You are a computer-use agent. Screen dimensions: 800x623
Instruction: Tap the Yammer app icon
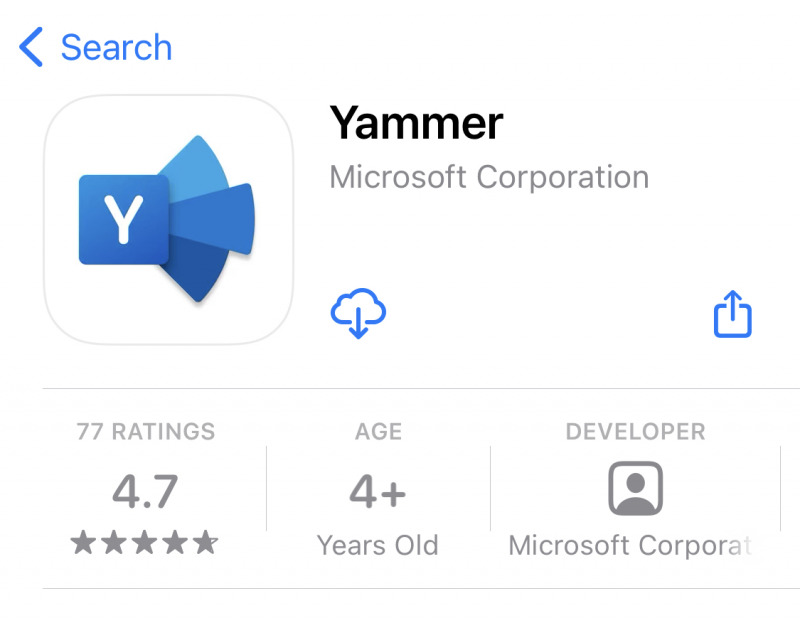pos(168,219)
